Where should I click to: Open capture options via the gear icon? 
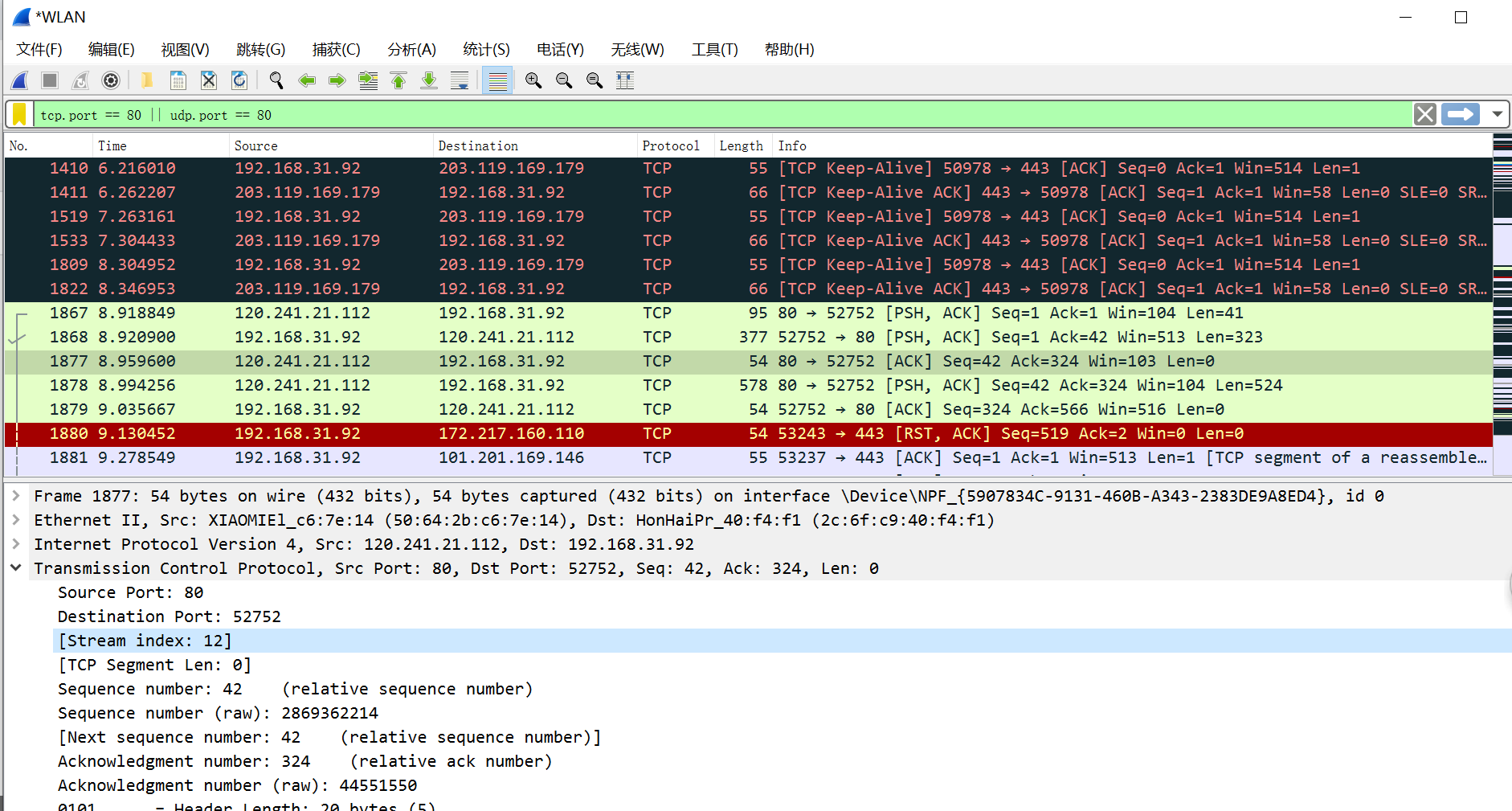[110, 80]
